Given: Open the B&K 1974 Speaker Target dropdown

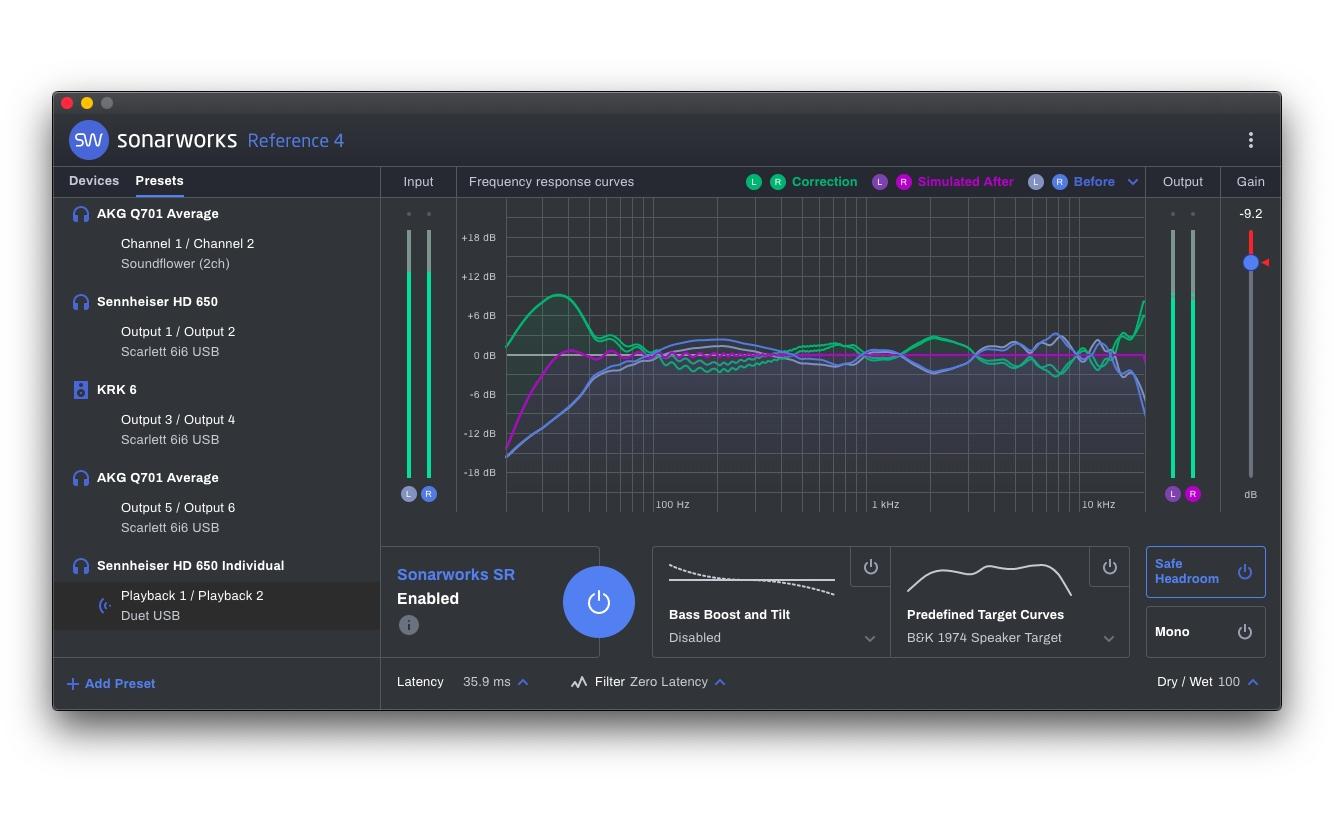Looking at the screenshot, I should [1010, 638].
